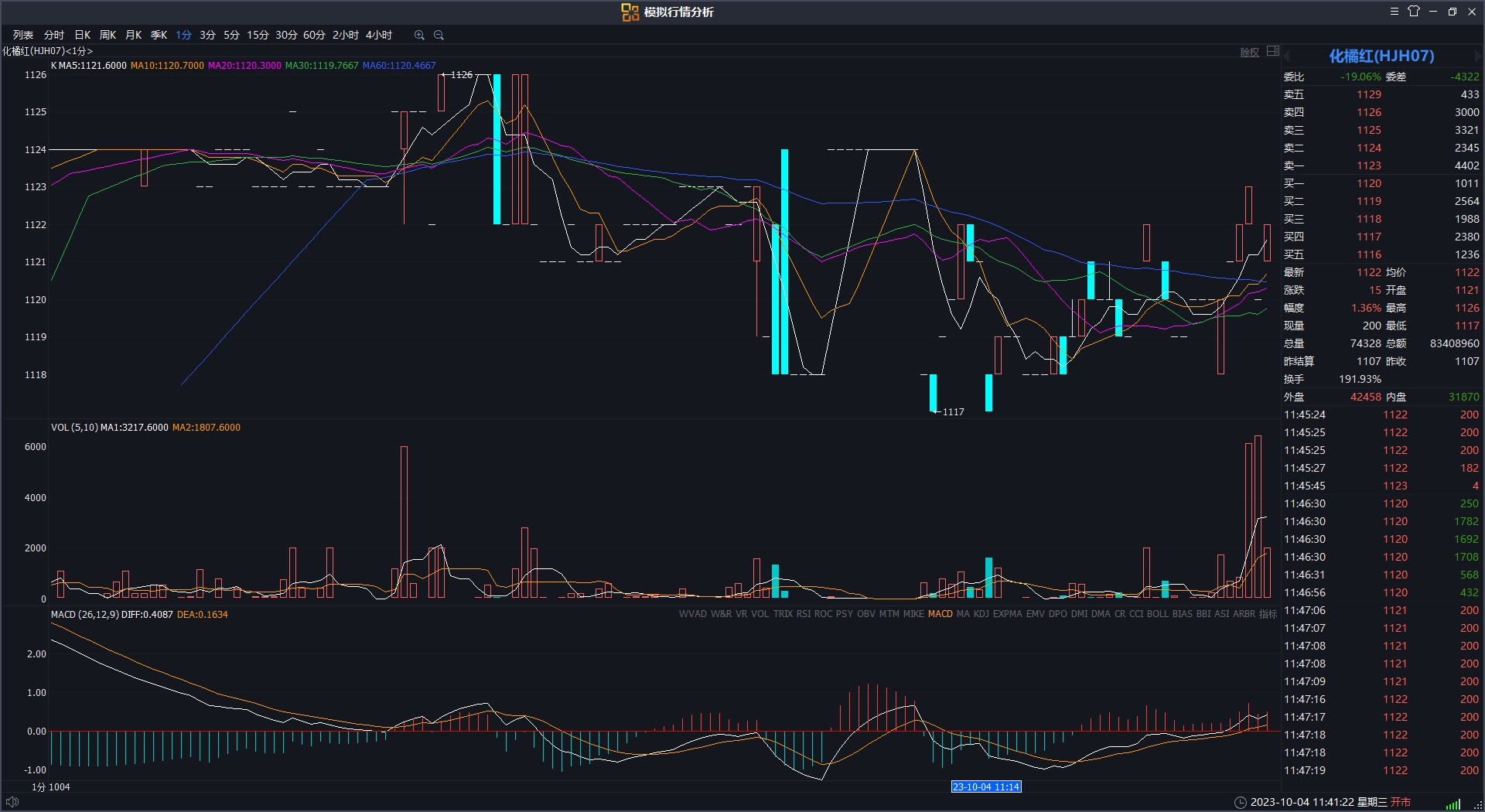Click the MA60:1120.4667 legend value
Viewport: 1485px width, 812px height.
pos(399,66)
